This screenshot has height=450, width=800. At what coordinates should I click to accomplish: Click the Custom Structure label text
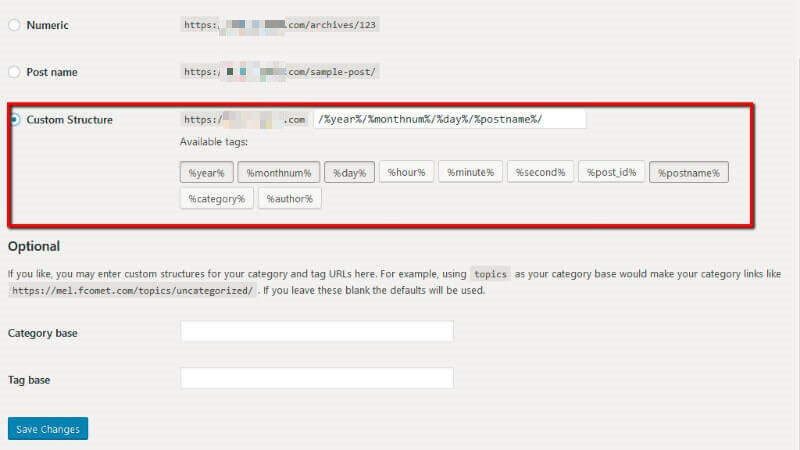coord(69,119)
